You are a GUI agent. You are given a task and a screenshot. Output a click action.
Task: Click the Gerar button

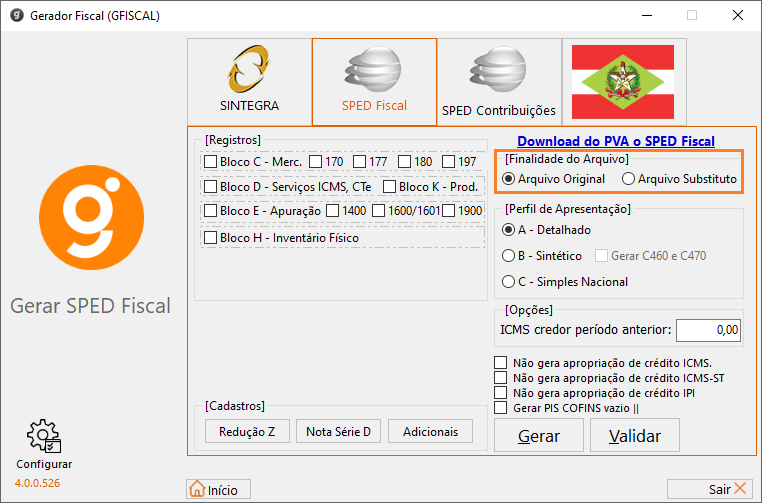539,435
